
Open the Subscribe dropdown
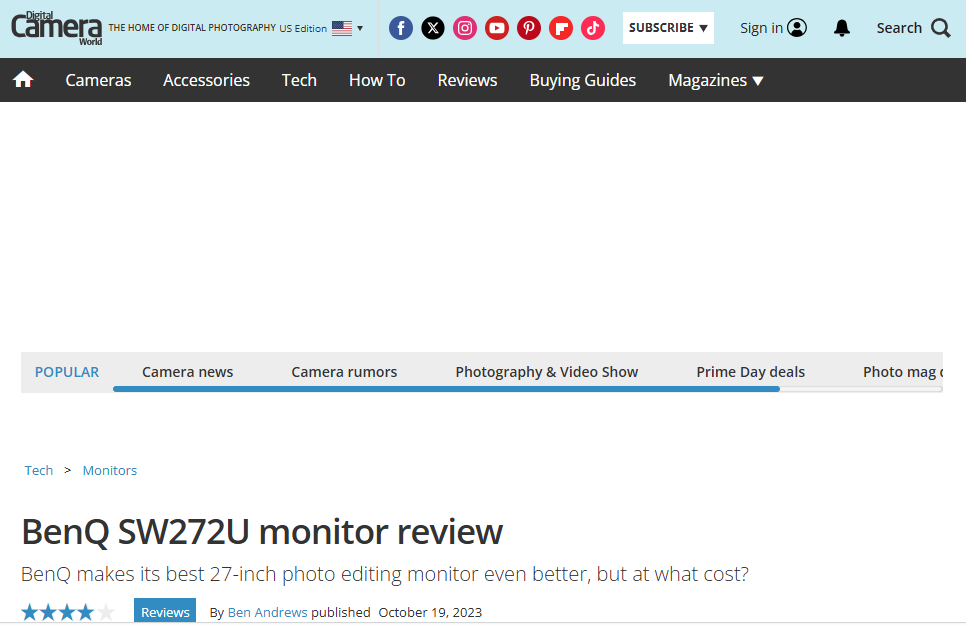tap(667, 28)
